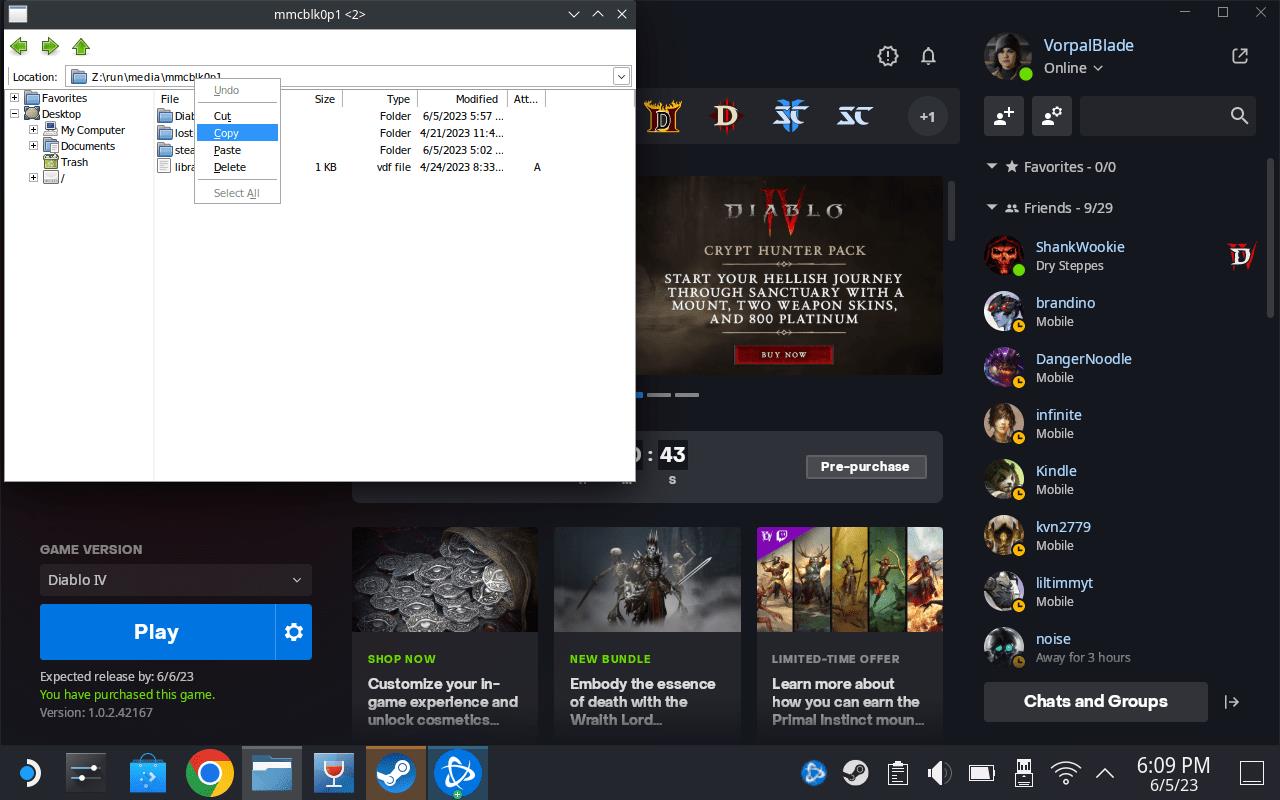Collapse the Desktop tree node
The height and width of the screenshot is (800, 1280).
click(x=14, y=114)
